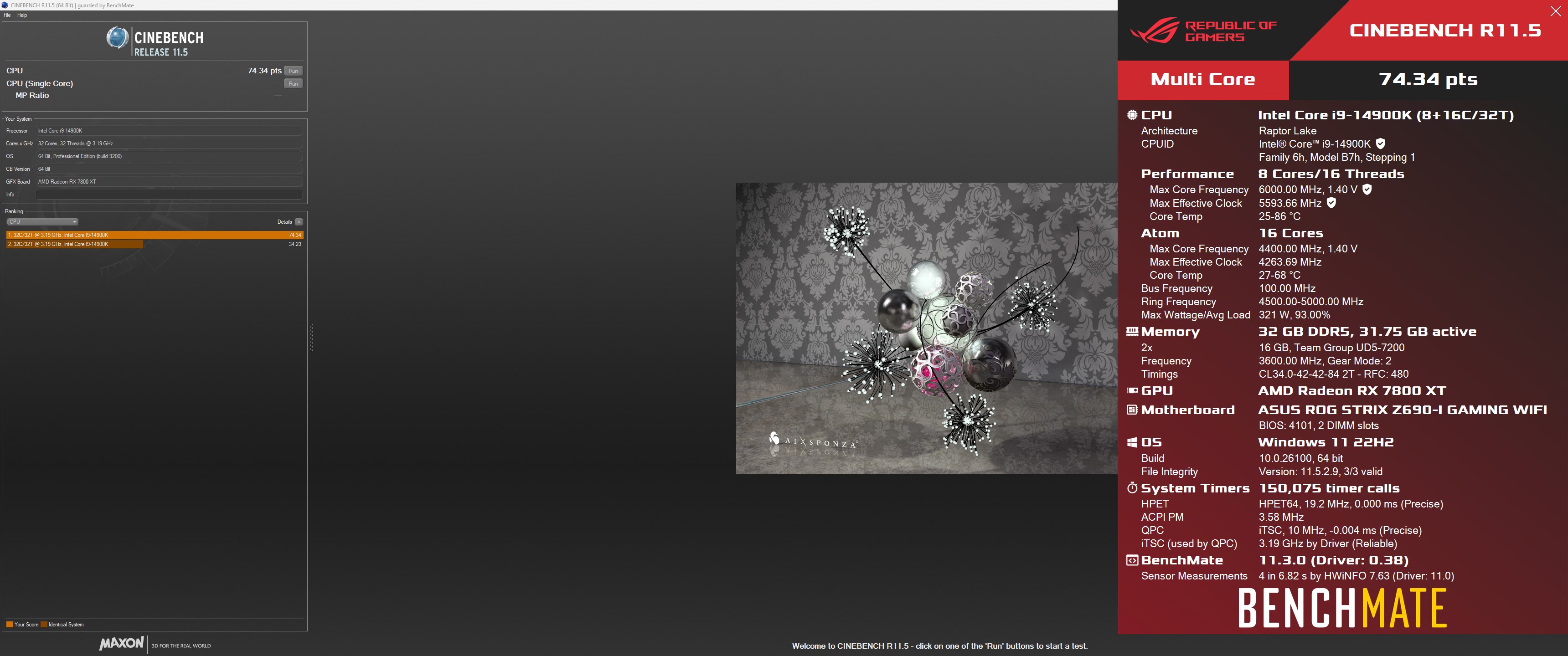Click the Windows 11 22H2 heading
Image resolution: width=1568 pixels, height=656 pixels.
coord(1326,442)
